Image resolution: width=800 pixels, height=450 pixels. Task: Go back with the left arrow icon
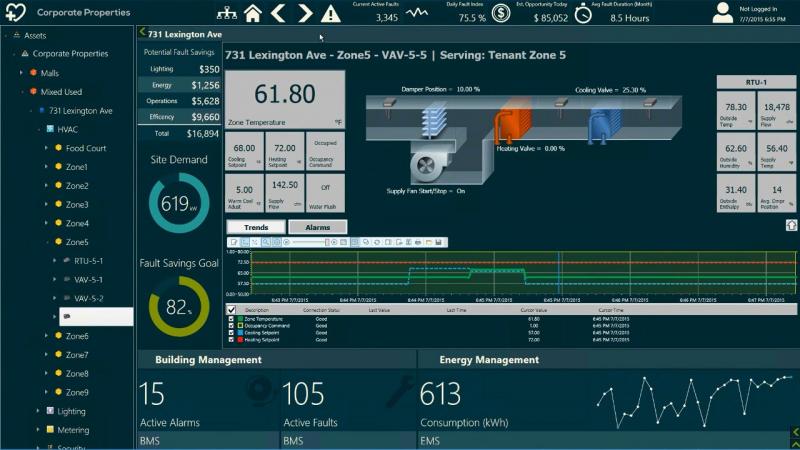(278, 13)
